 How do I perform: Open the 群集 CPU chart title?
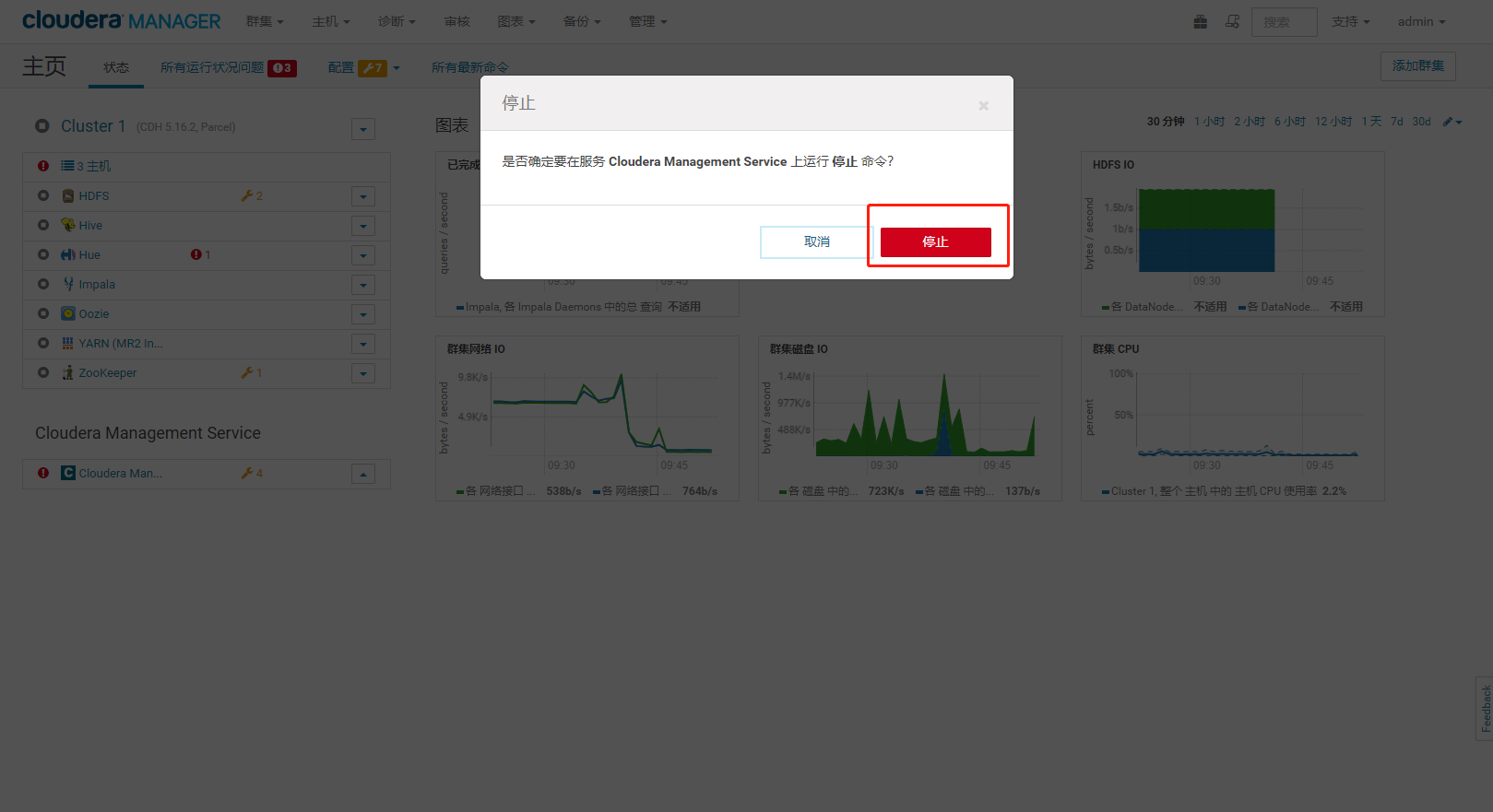[x=1116, y=349]
